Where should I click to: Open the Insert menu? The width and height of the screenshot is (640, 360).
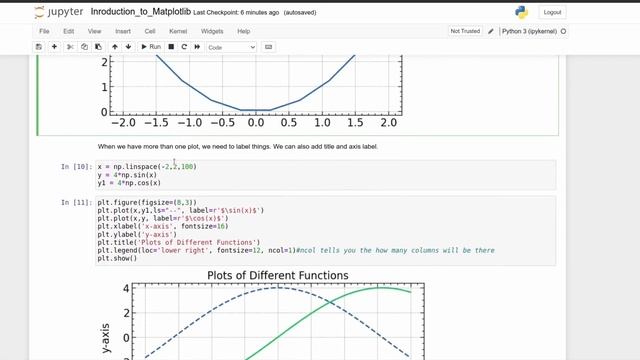point(123,31)
